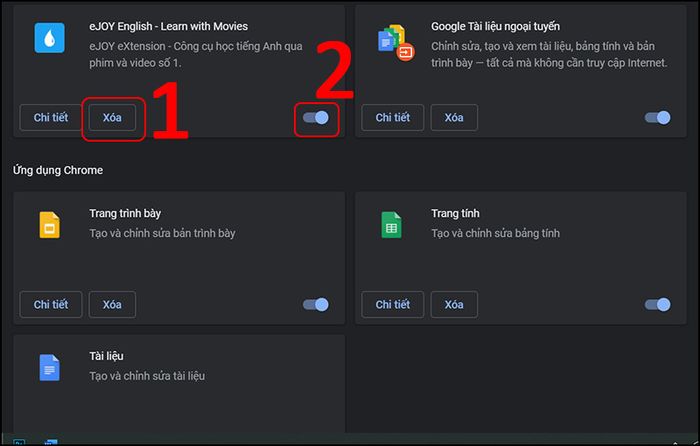This screenshot has height=446, width=700.
Task: Click the yellow Trang trình bày Slides icon
Action: pos(50,225)
